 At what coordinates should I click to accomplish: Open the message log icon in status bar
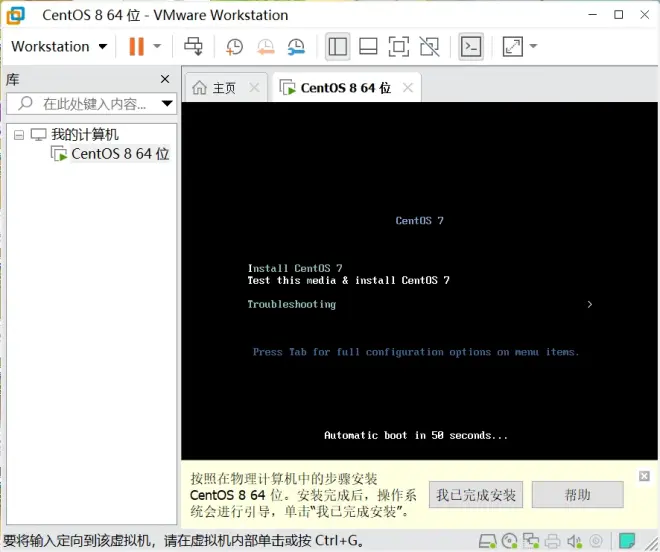click(x=627, y=541)
